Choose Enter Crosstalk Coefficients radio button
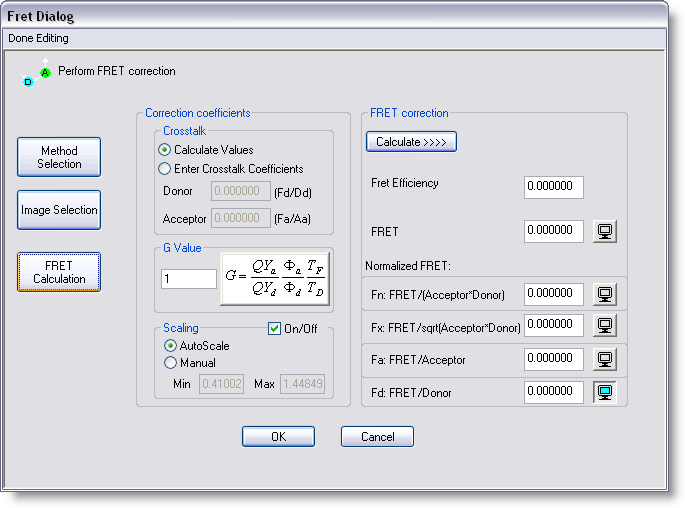 tap(165, 169)
